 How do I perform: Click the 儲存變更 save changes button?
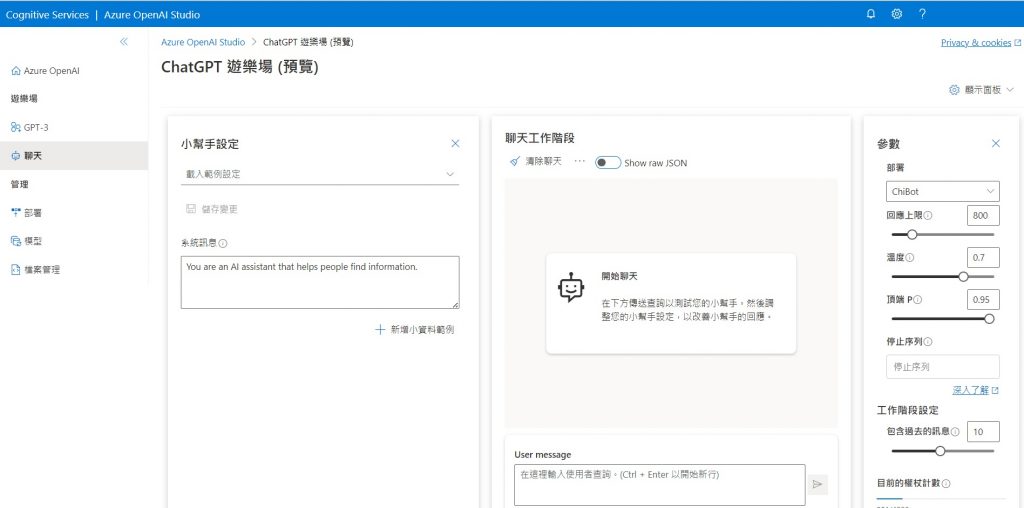pyautogui.click(x=212, y=209)
